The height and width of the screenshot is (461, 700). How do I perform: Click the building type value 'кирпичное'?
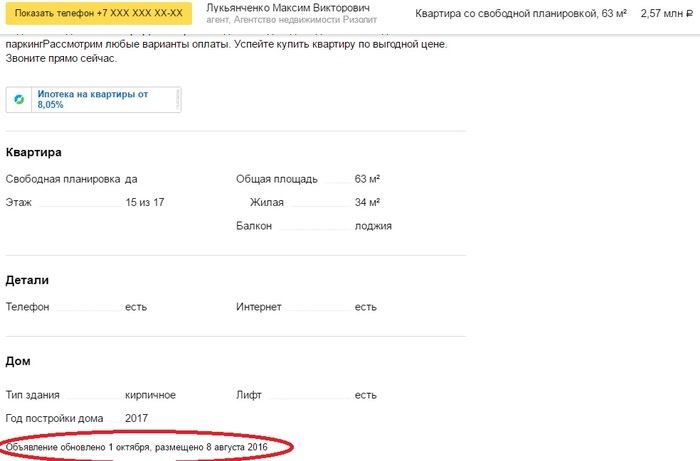pos(150,395)
